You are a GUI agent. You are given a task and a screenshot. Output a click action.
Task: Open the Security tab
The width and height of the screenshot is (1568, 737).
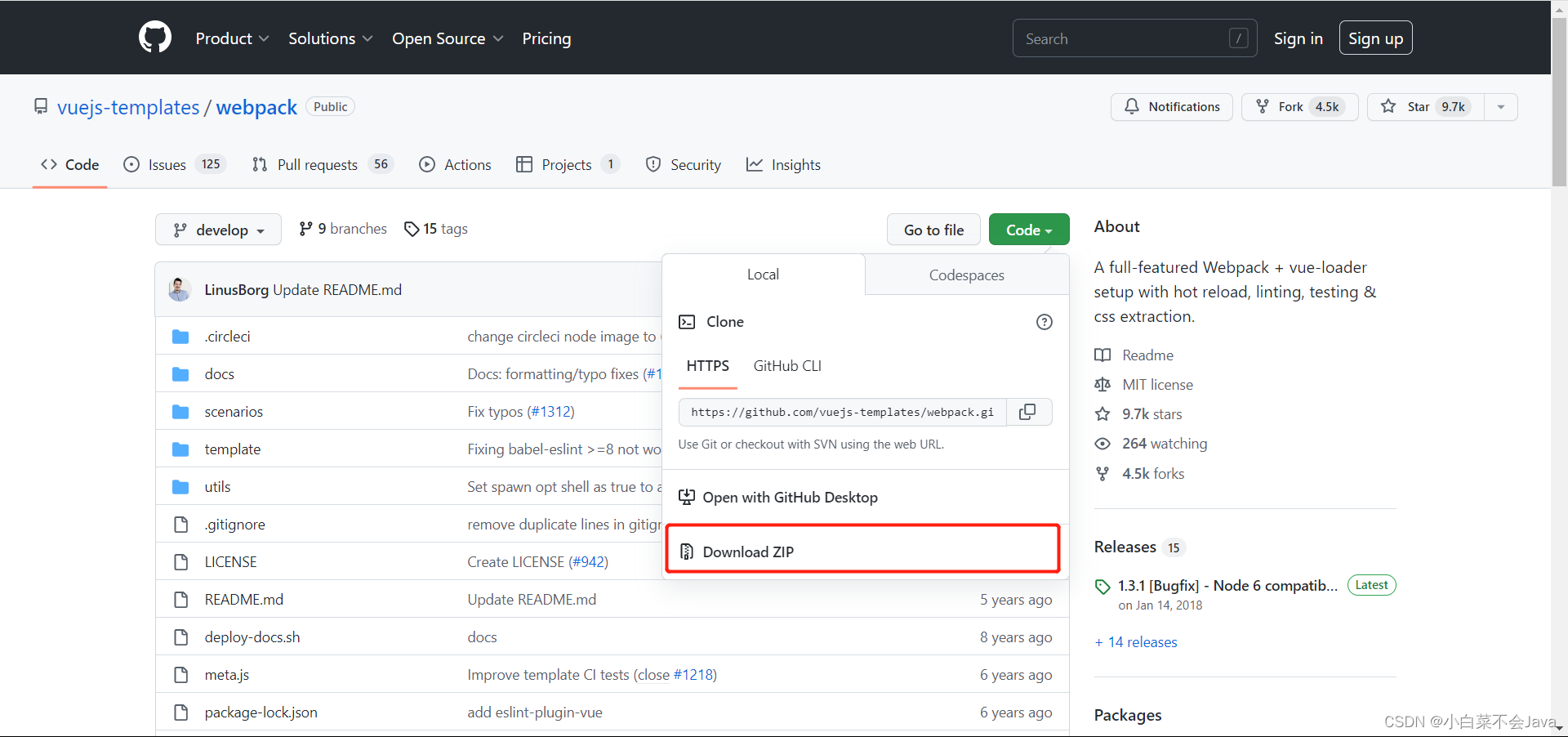pyautogui.click(x=684, y=164)
